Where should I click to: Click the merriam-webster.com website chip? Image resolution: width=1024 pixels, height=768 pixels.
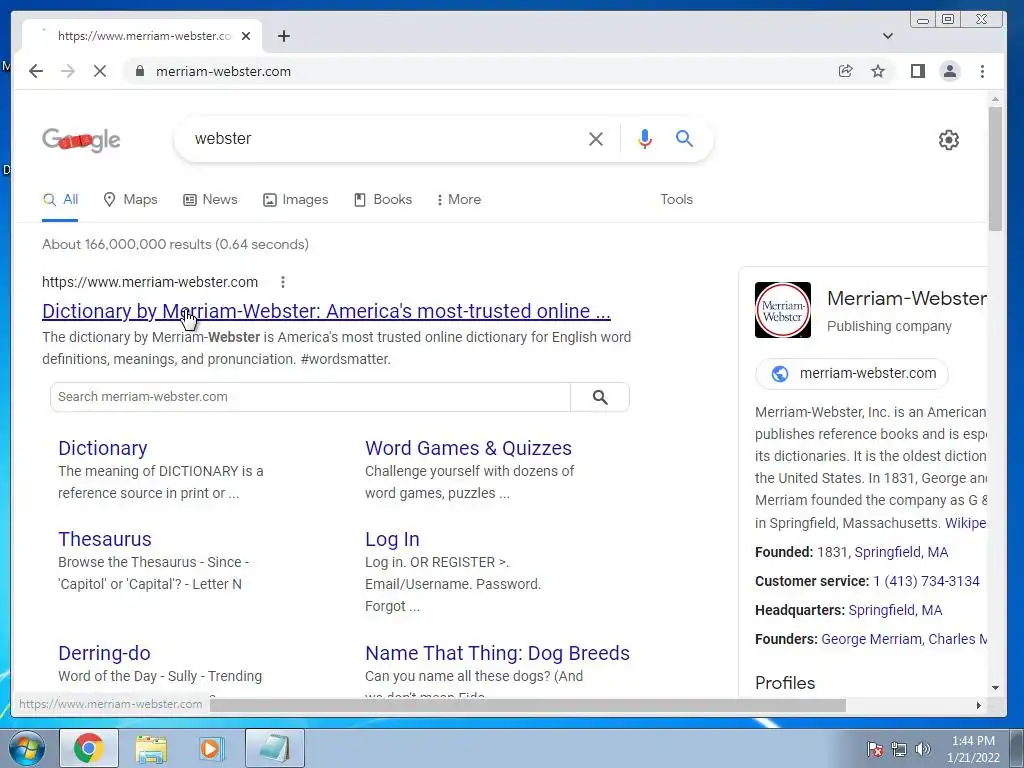(852, 374)
